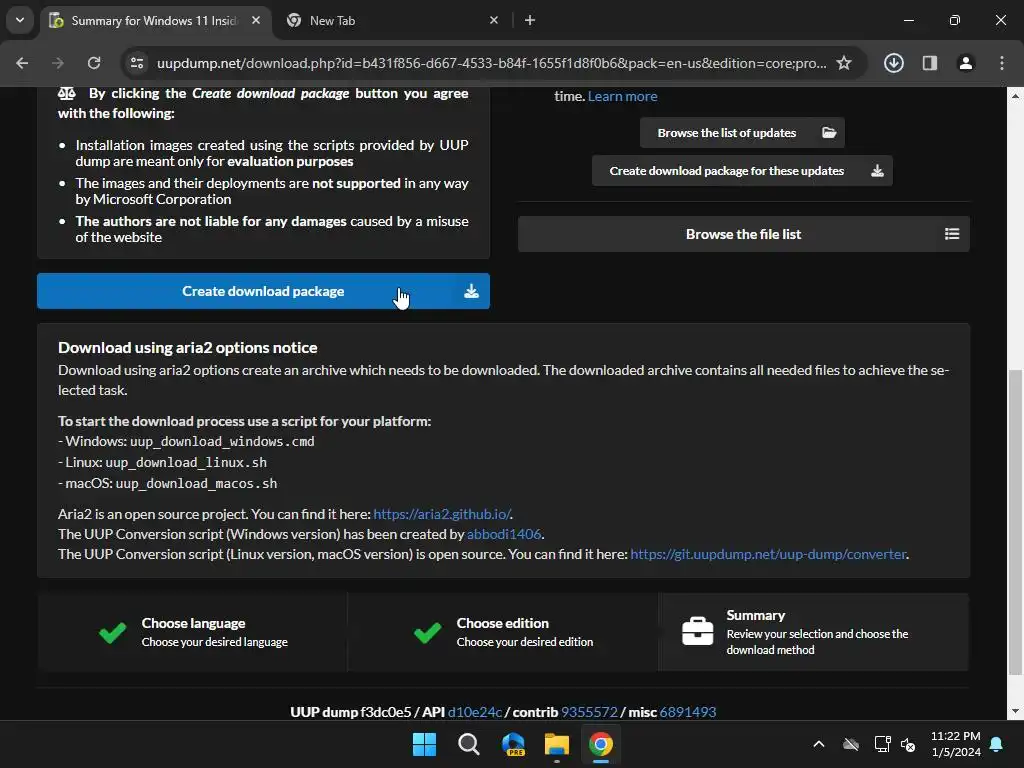
Task: Switch to Summary for Windows 11 tab
Action: pos(155,21)
